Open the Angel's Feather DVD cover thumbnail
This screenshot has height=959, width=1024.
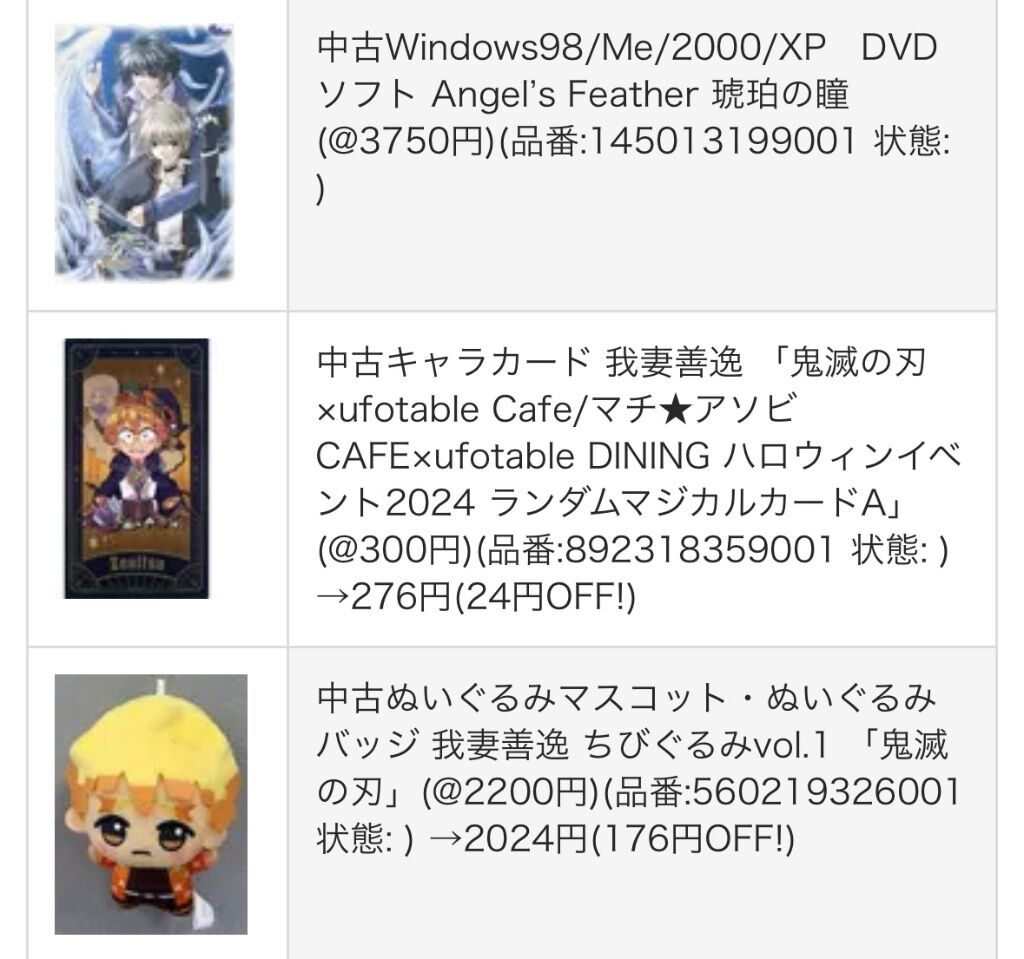144,152
